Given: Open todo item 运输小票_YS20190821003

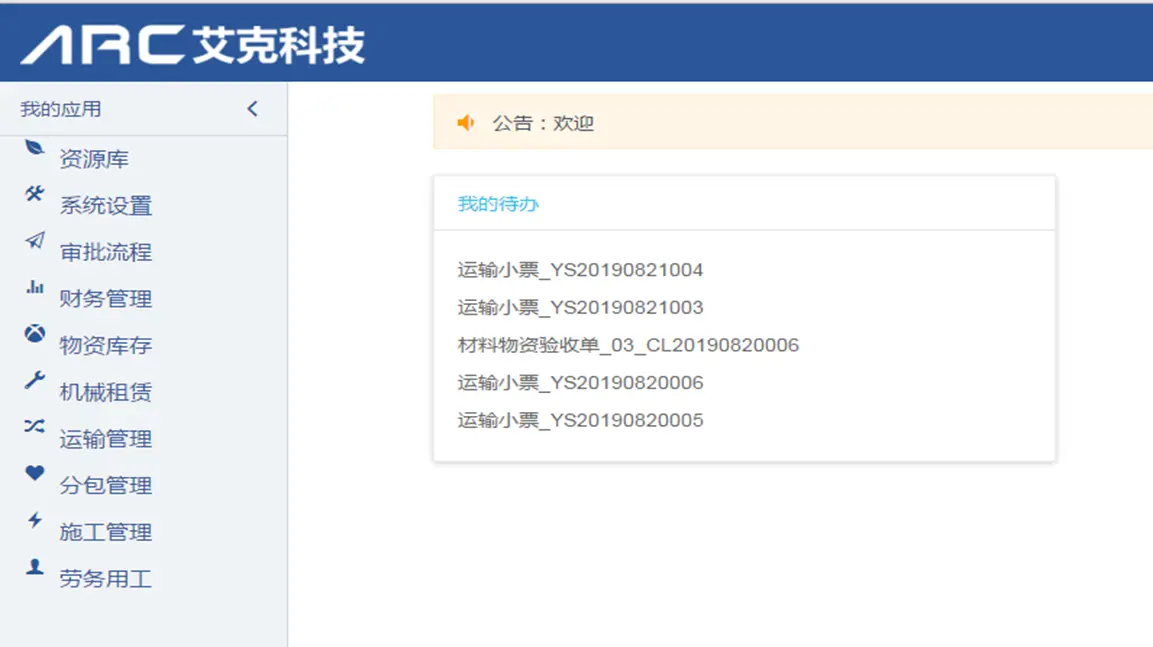Looking at the screenshot, I should 580,308.
